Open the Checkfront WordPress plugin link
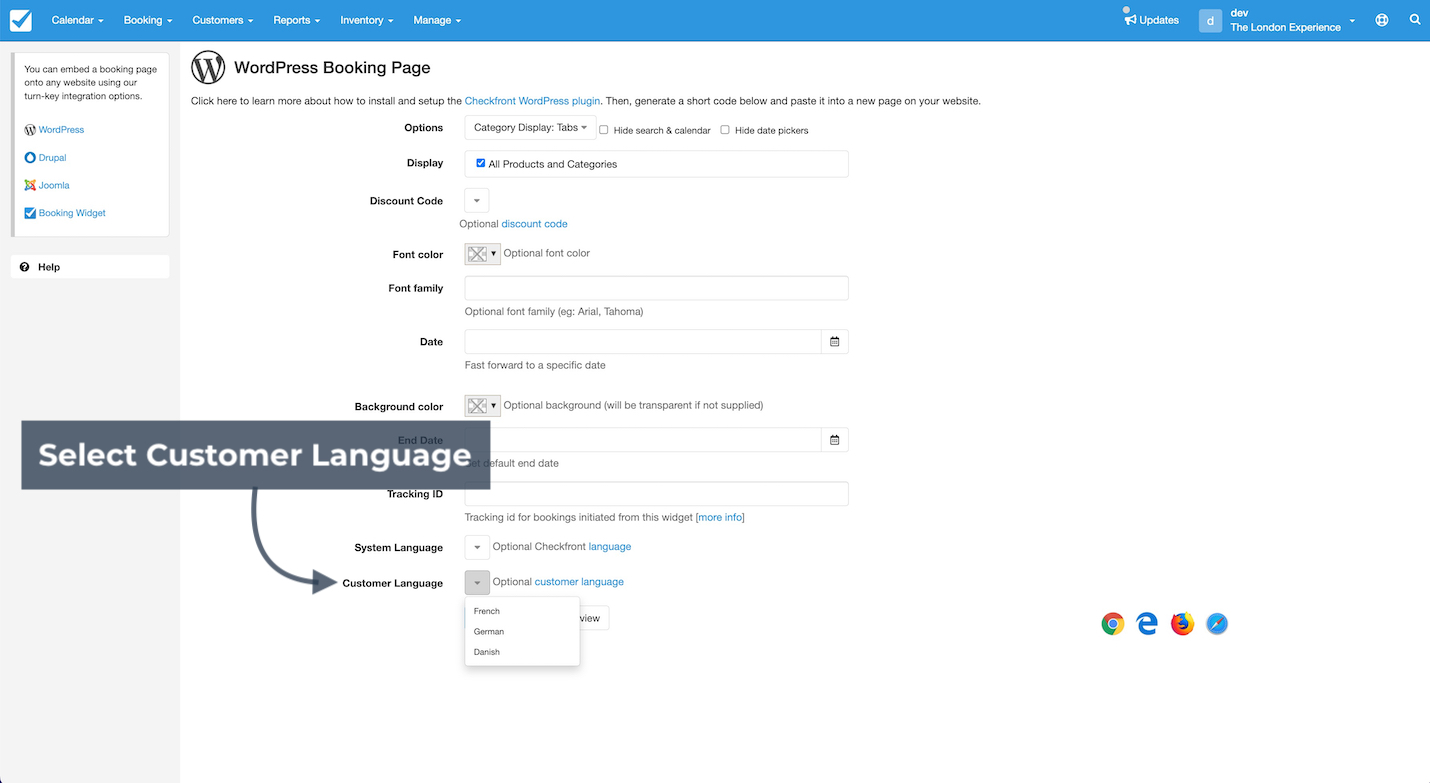Screen dimensions: 1430x783 point(533,101)
